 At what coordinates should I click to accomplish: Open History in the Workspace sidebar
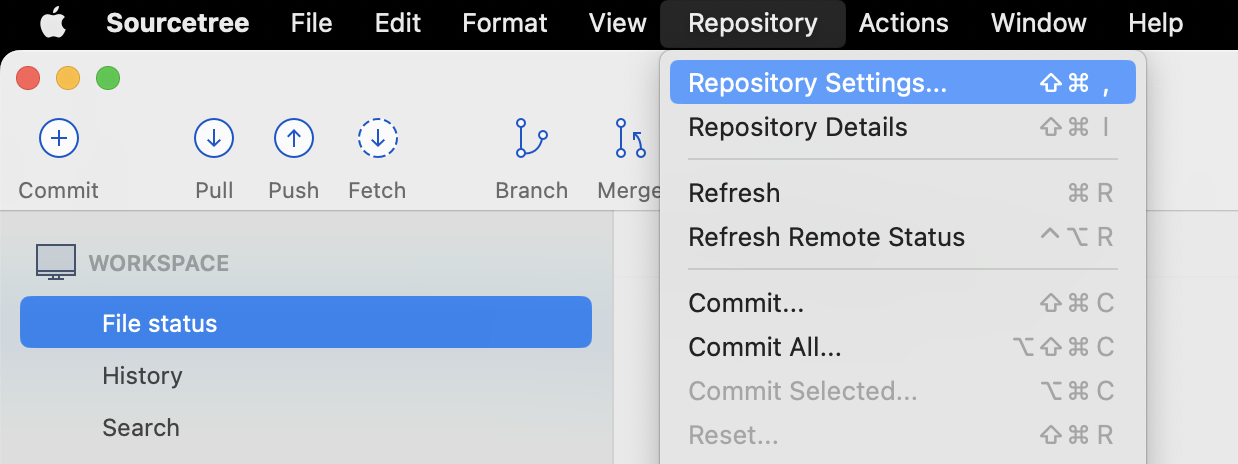(x=142, y=376)
